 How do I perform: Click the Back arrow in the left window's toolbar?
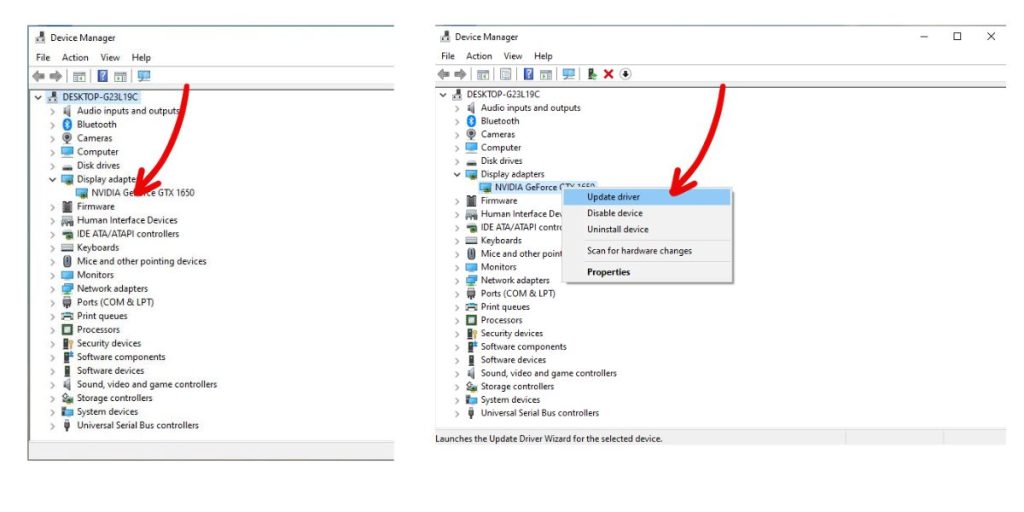coord(39,76)
